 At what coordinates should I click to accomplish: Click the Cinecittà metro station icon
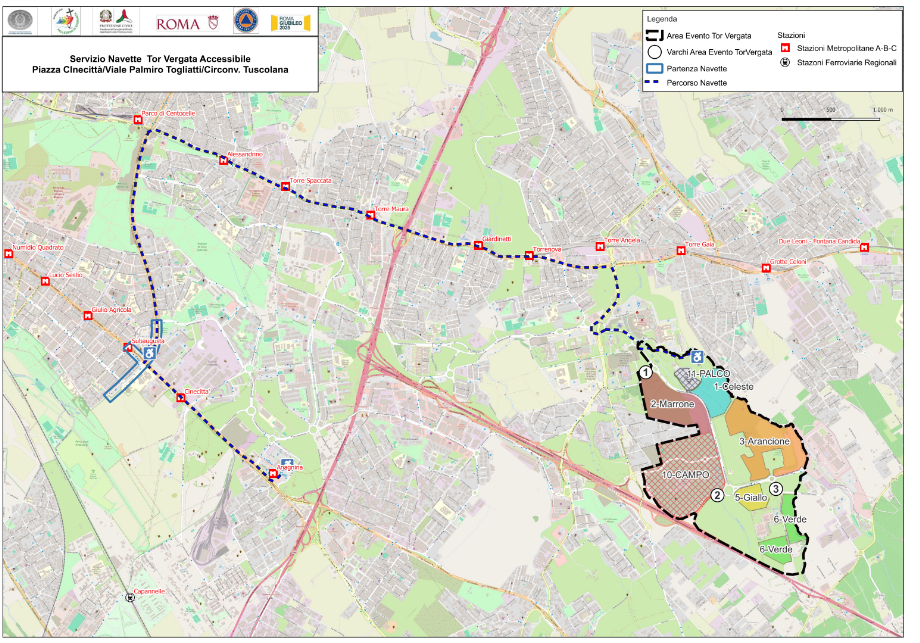point(181,398)
